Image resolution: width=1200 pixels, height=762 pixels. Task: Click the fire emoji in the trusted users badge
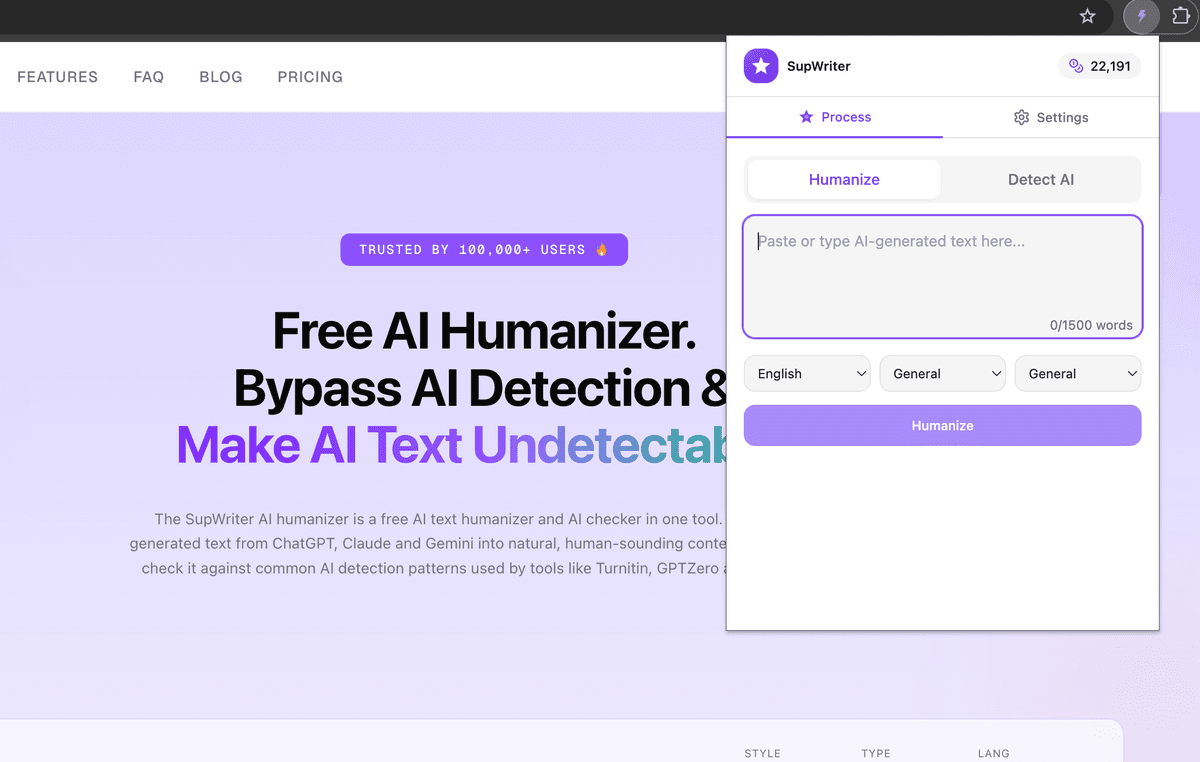point(601,249)
